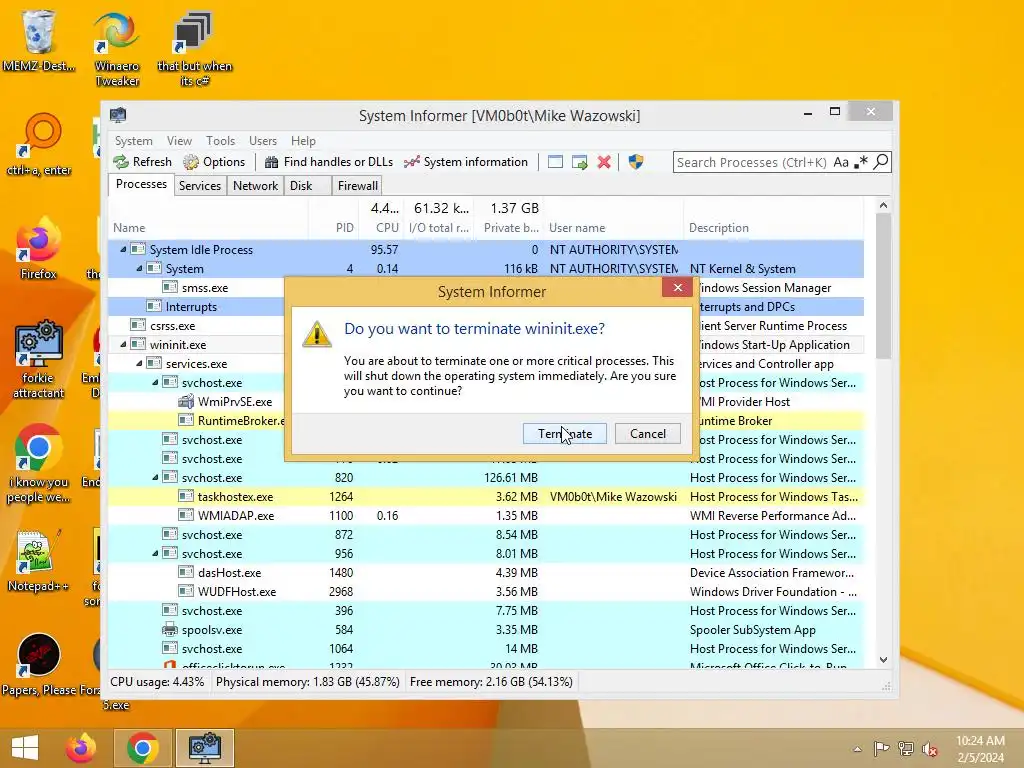Image resolution: width=1024 pixels, height=768 pixels.
Task: Collapse the services.exe tree node
Action: click(139, 363)
